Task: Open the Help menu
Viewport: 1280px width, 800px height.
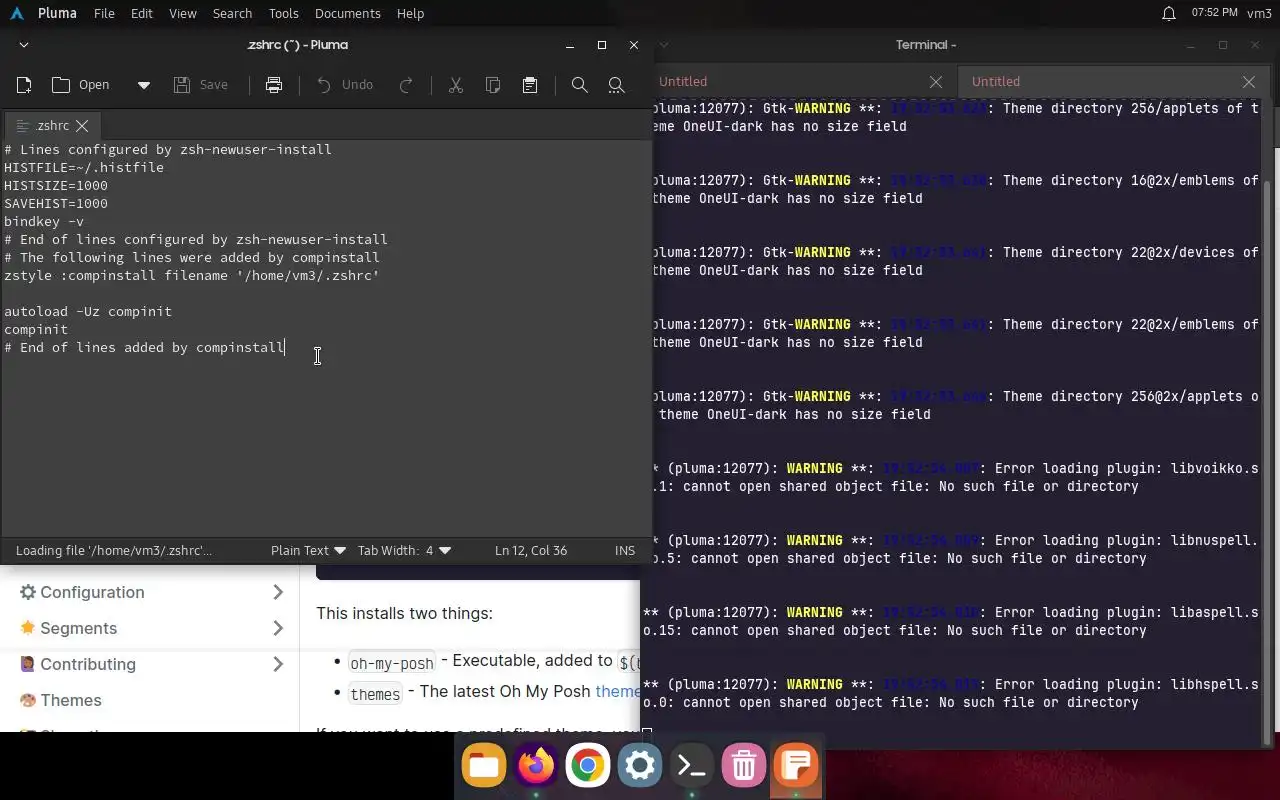Action: (x=410, y=13)
